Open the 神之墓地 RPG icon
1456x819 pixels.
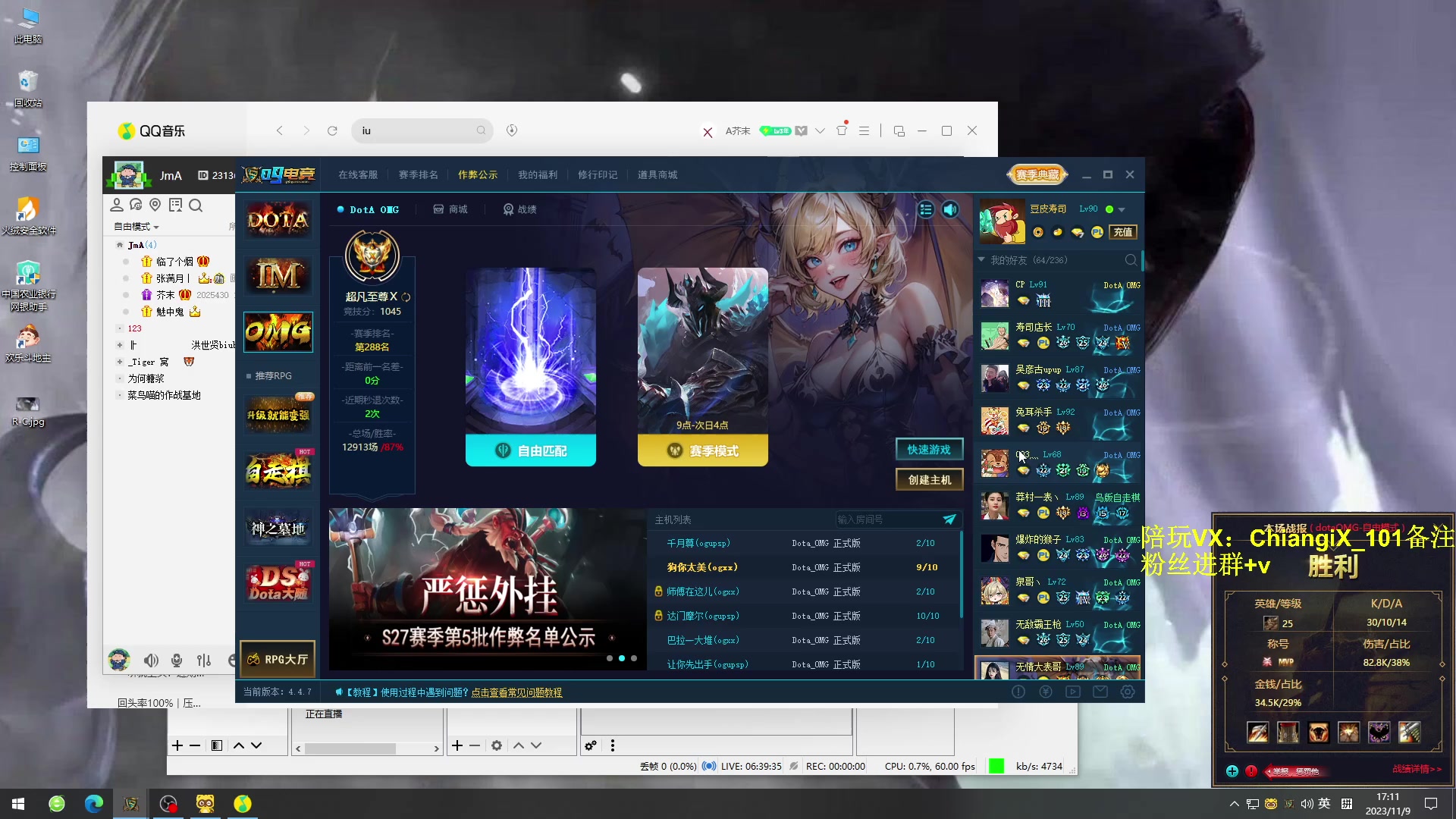(x=278, y=528)
